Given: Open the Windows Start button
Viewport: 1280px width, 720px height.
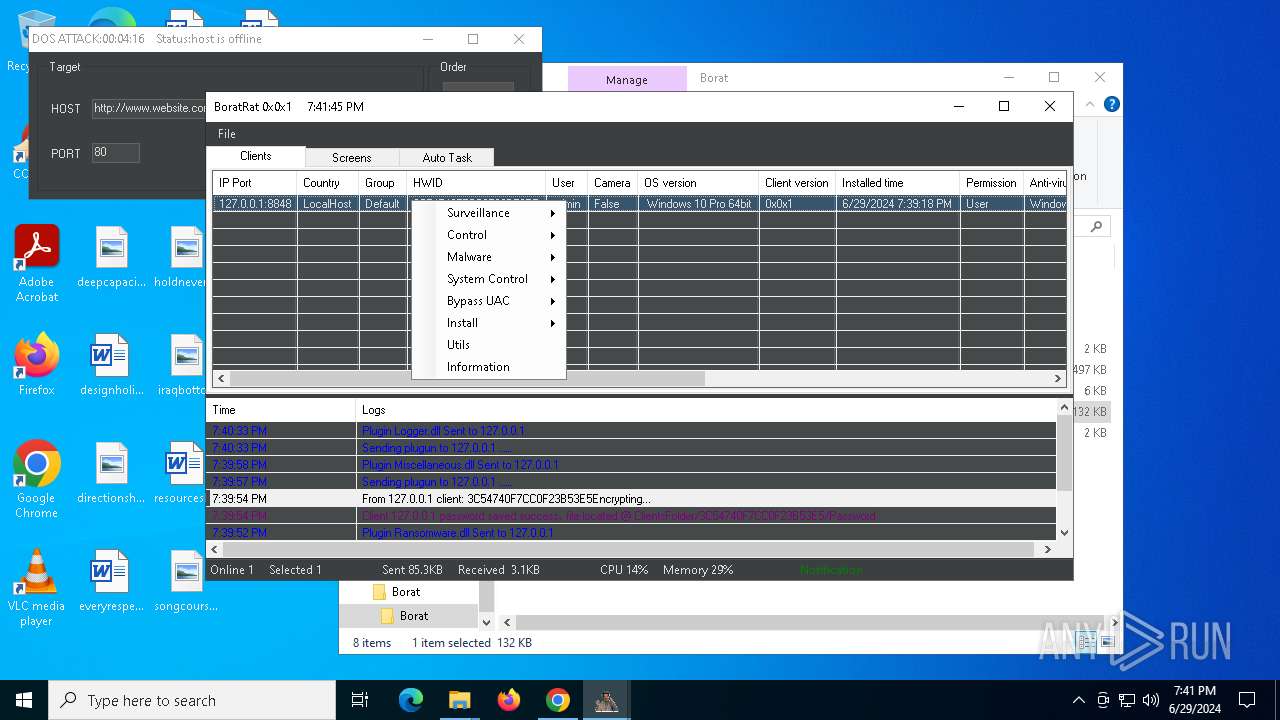Looking at the screenshot, I should point(24,700).
